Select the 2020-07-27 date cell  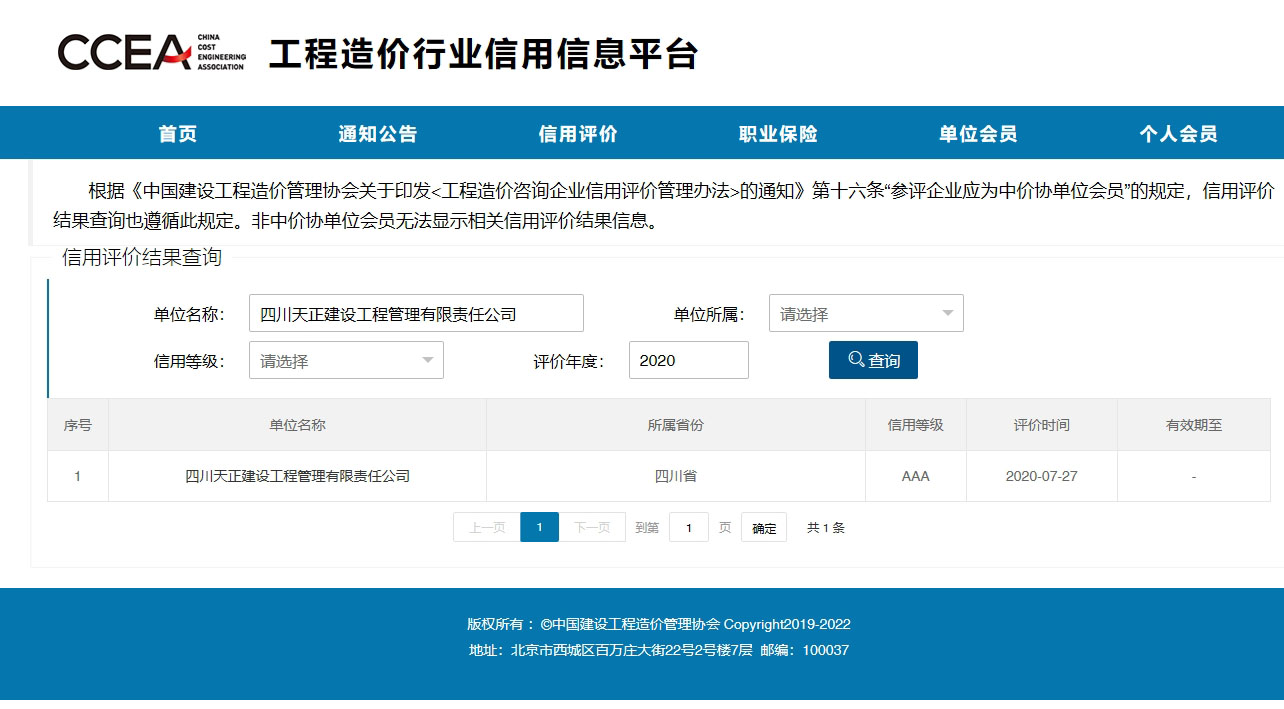pyautogui.click(x=1042, y=476)
